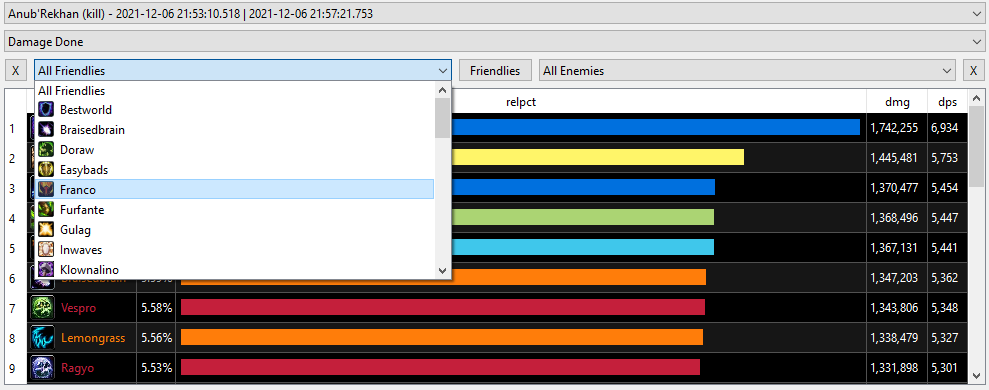The width and height of the screenshot is (989, 390).
Task: Click the Ragyo player name
Action: pos(78,369)
